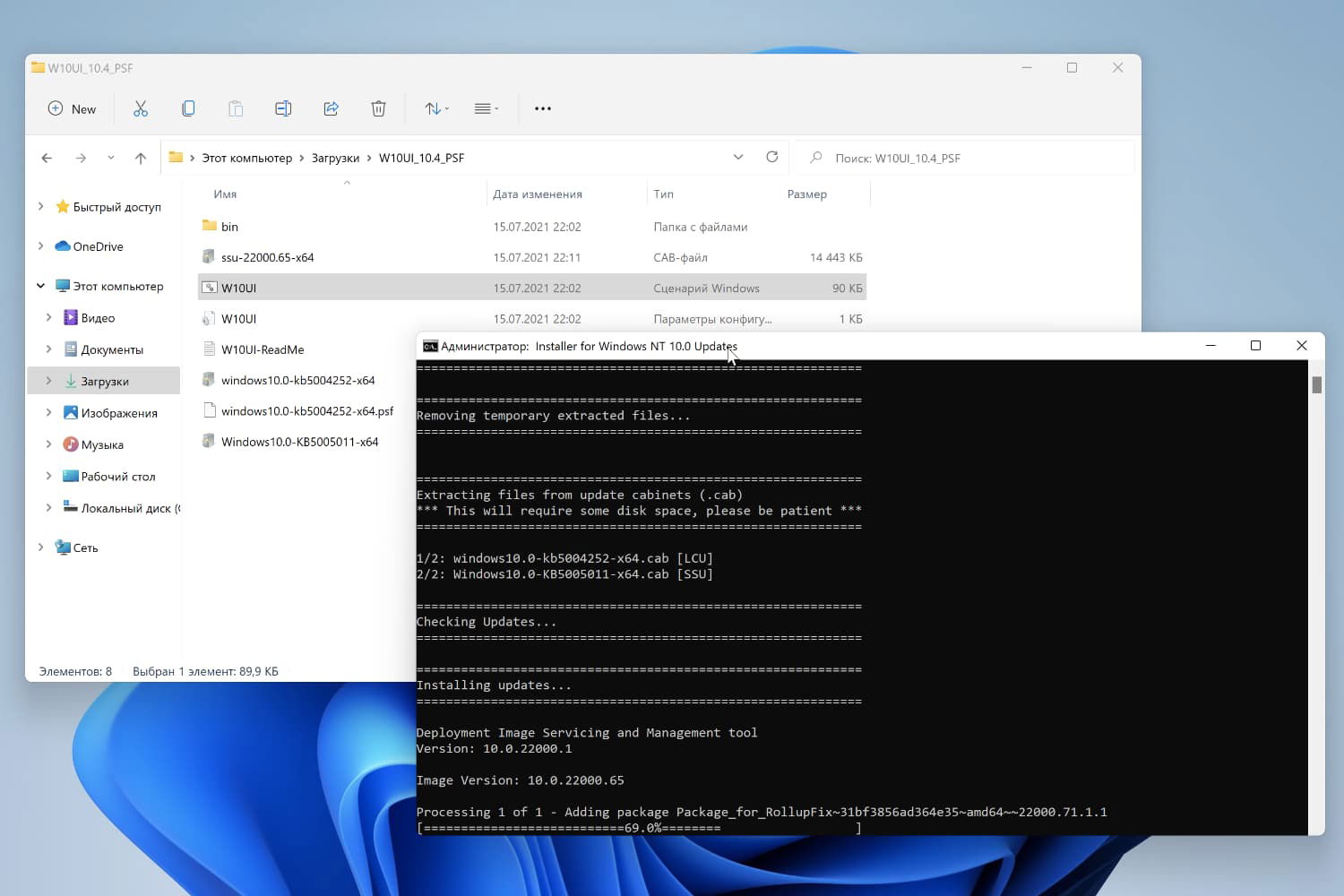
Task: Select the W10UI Windows script file
Action: [x=532, y=288]
